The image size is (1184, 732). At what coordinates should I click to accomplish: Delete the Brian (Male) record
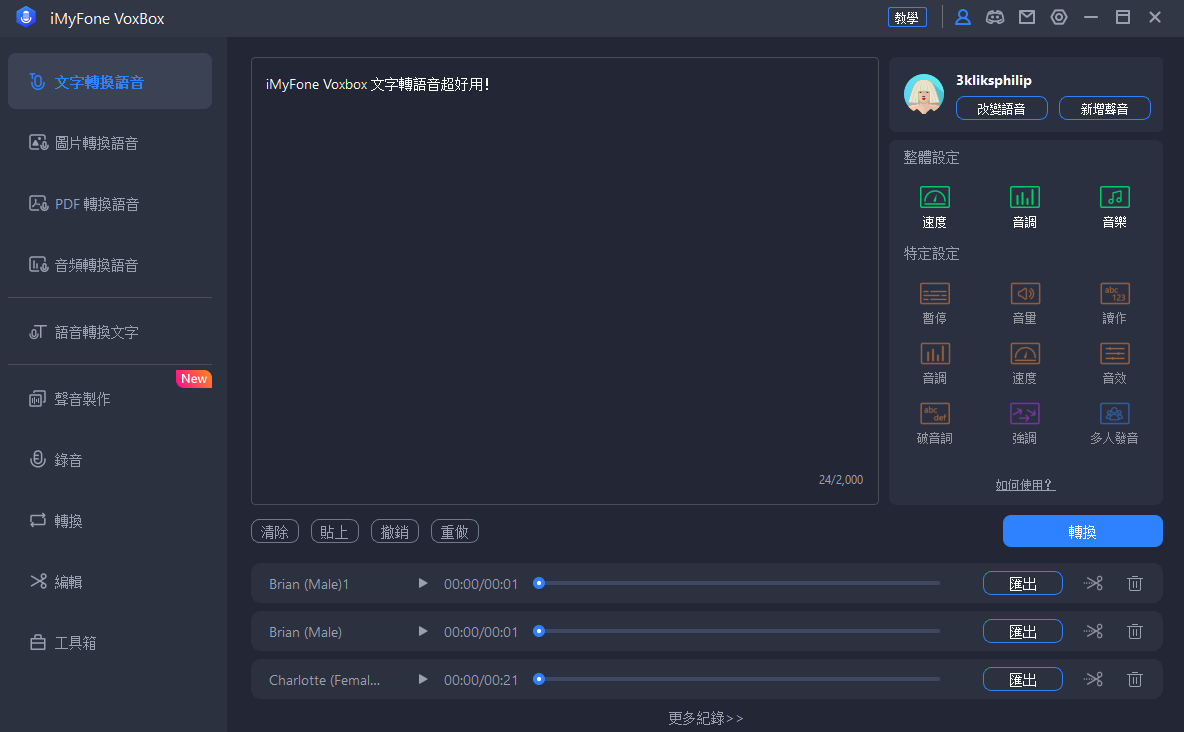click(x=1134, y=631)
